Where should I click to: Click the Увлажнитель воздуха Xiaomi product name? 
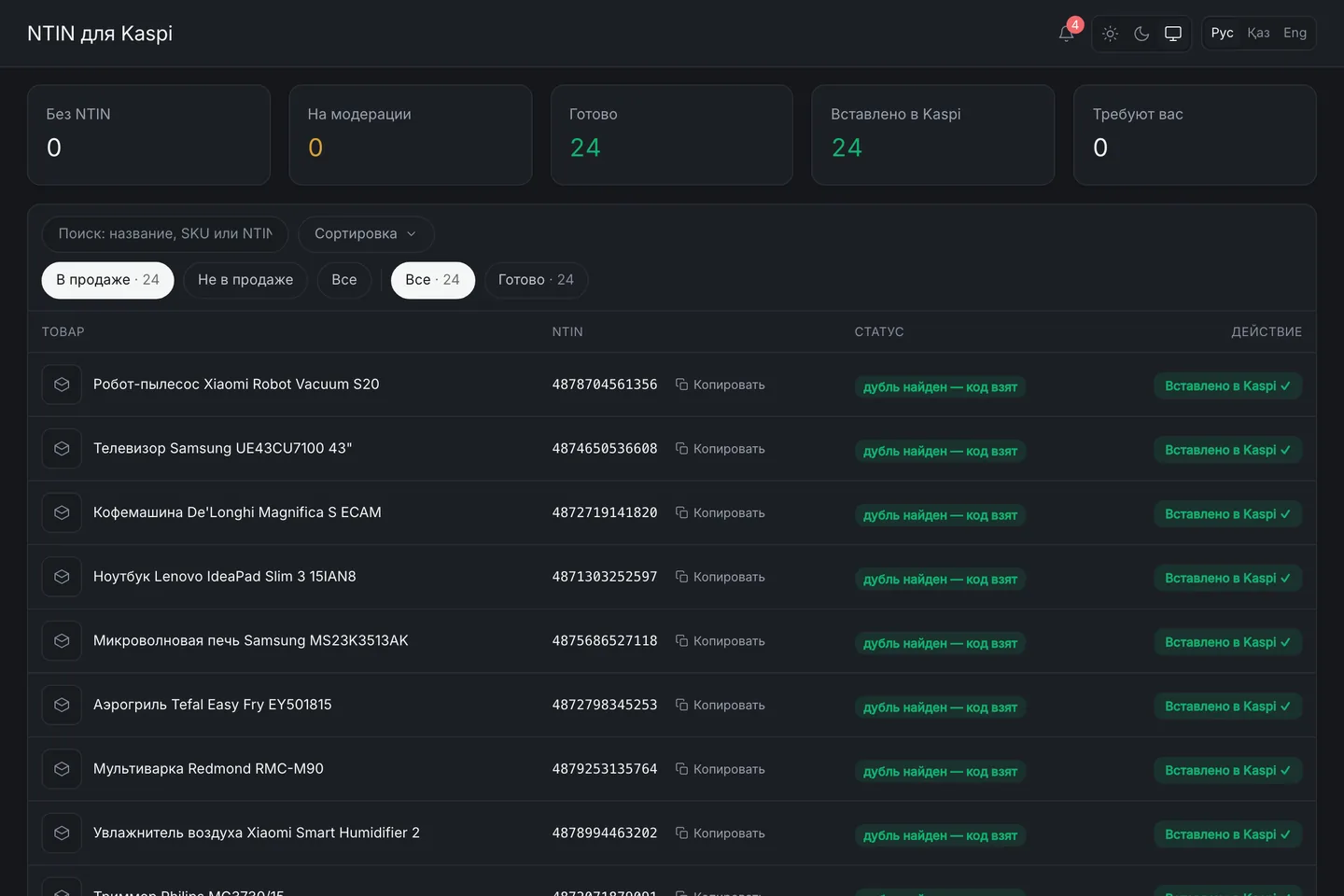click(257, 833)
